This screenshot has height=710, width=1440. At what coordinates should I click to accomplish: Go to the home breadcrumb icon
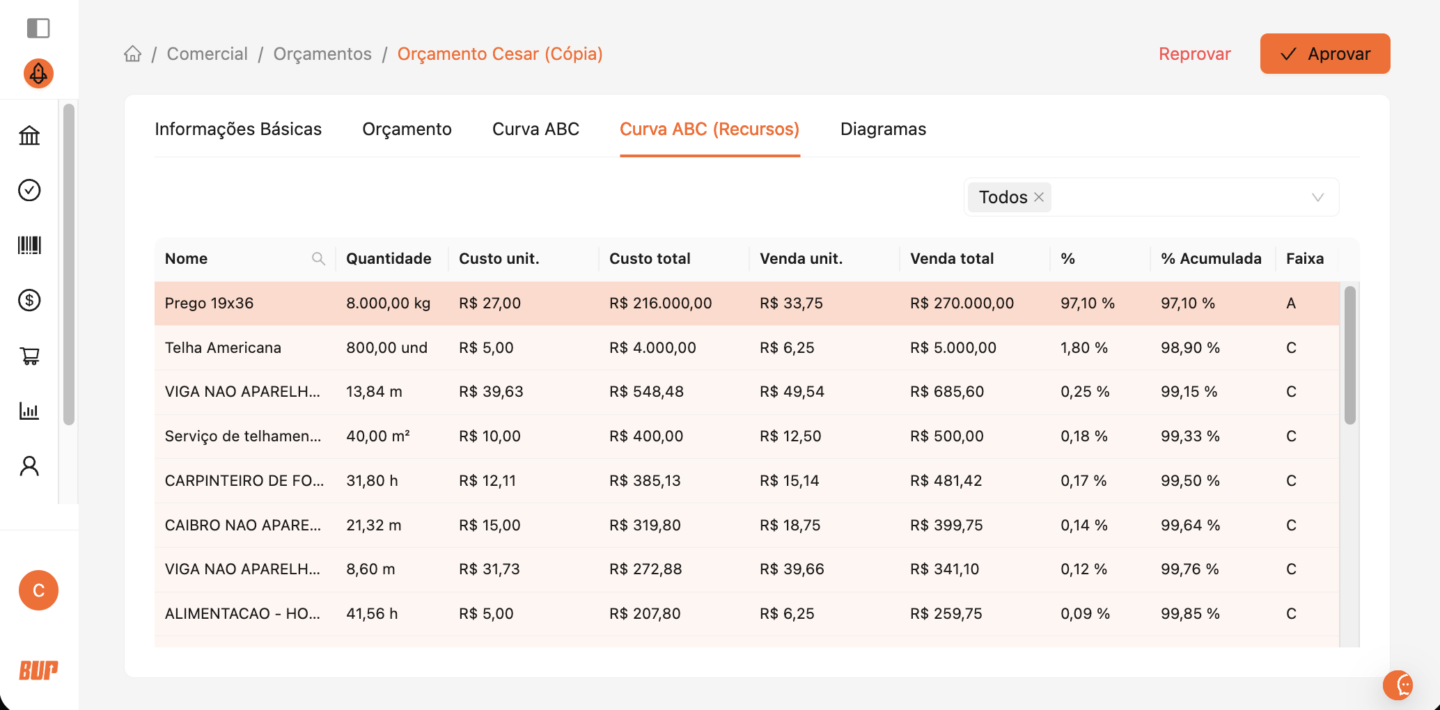pyautogui.click(x=132, y=54)
